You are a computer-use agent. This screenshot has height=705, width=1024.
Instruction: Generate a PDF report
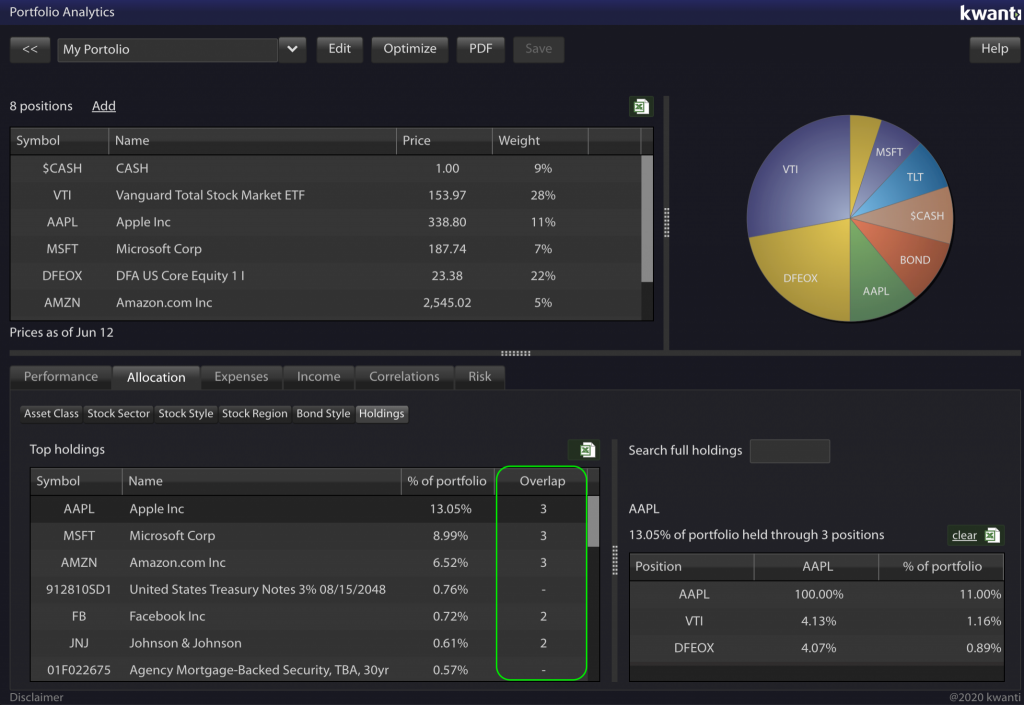pos(481,49)
